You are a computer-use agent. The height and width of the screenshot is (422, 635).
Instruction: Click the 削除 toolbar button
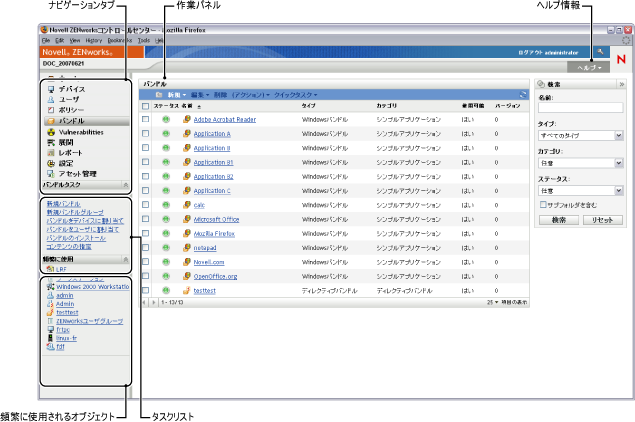[220, 95]
